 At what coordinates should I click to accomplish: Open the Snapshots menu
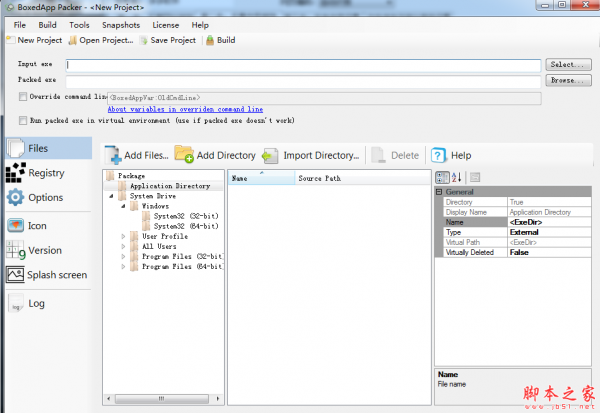[120, 24]
